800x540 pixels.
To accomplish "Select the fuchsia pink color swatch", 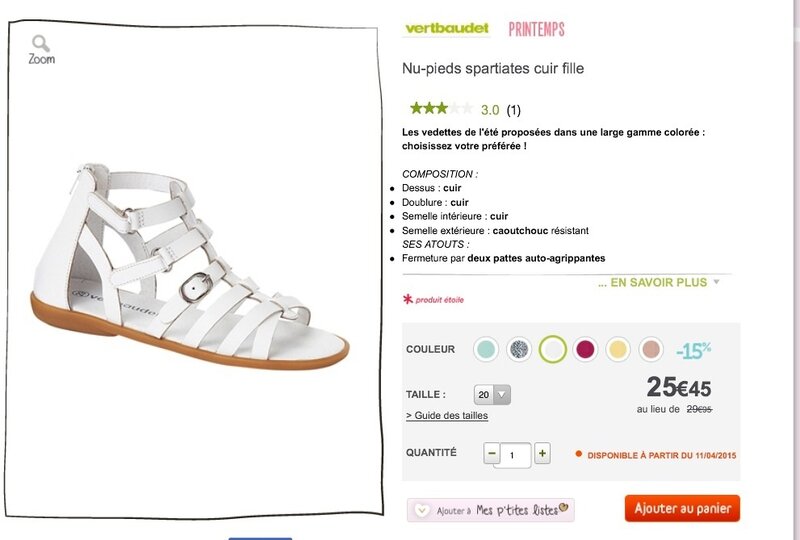I will tap(585, 350).
